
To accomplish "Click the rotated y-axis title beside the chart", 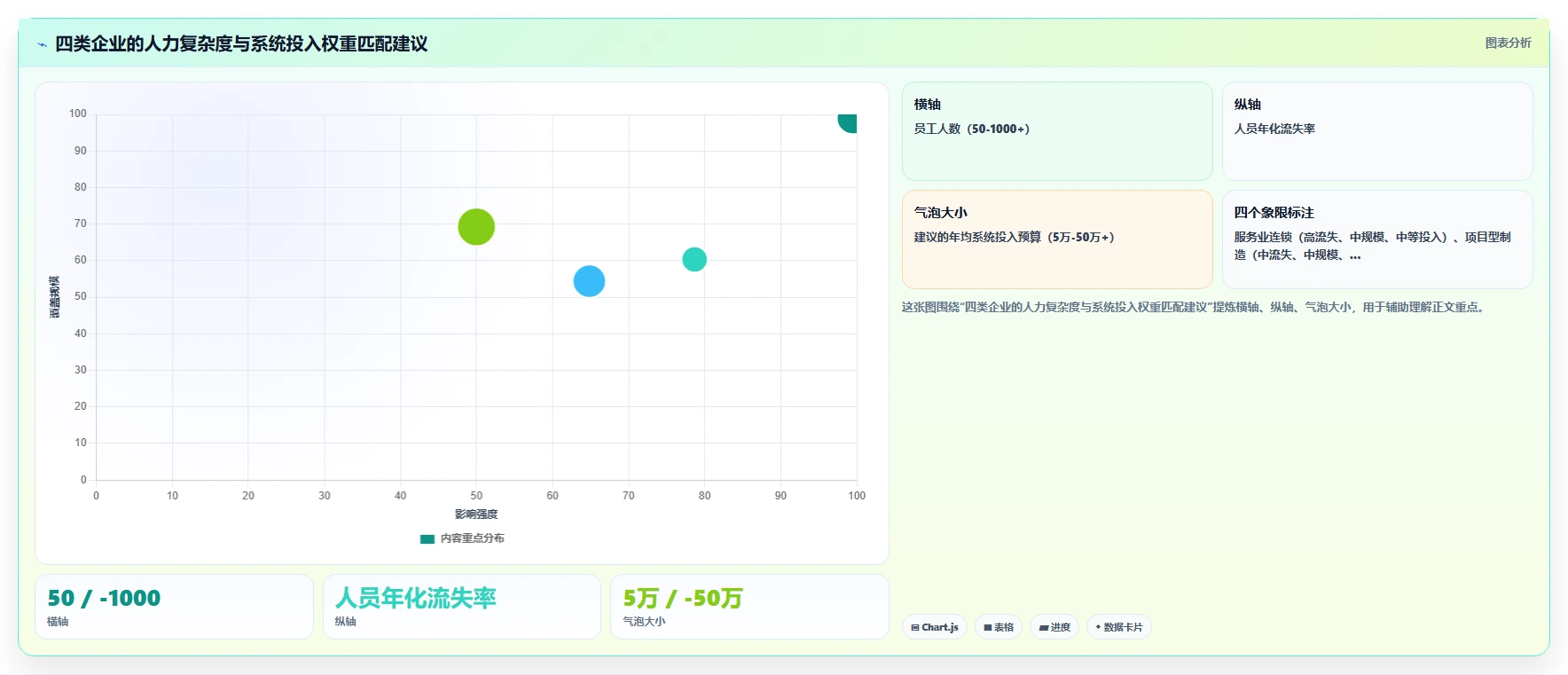I will pyautogui.click(x=55, y=297).
